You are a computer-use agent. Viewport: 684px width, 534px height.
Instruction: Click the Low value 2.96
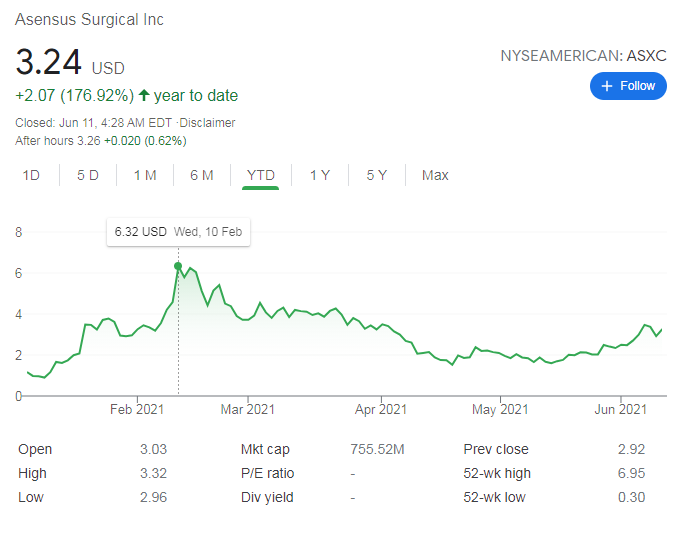(154, 497)
